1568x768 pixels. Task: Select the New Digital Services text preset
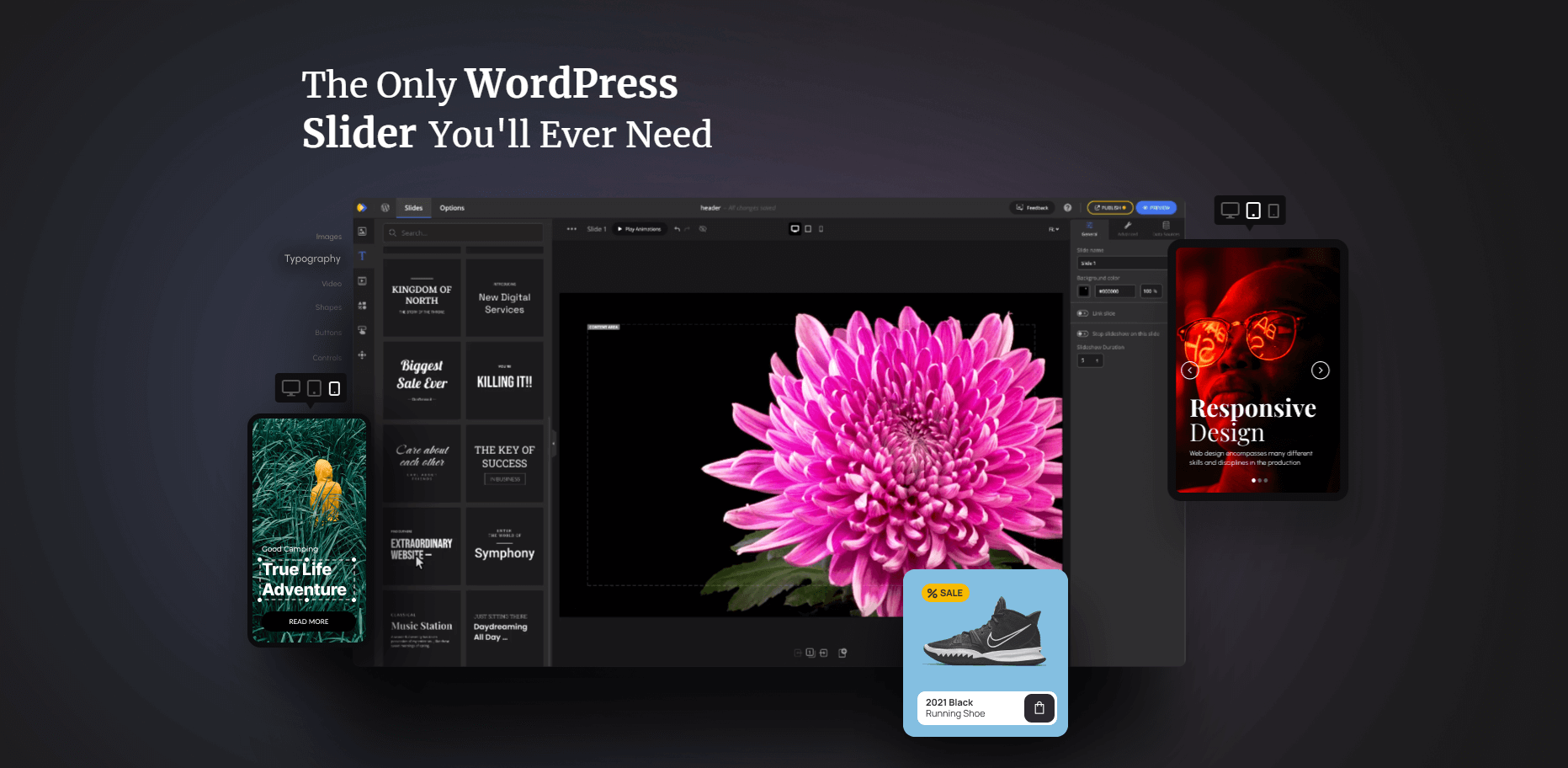click(504, 297)
